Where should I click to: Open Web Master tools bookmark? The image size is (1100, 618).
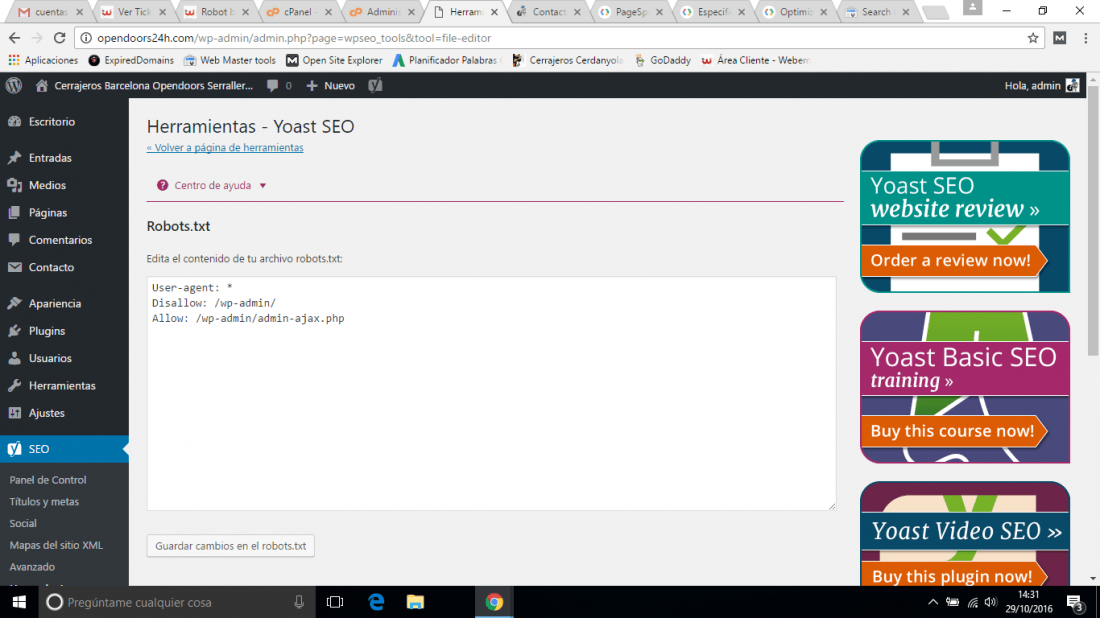pos(229,60)
